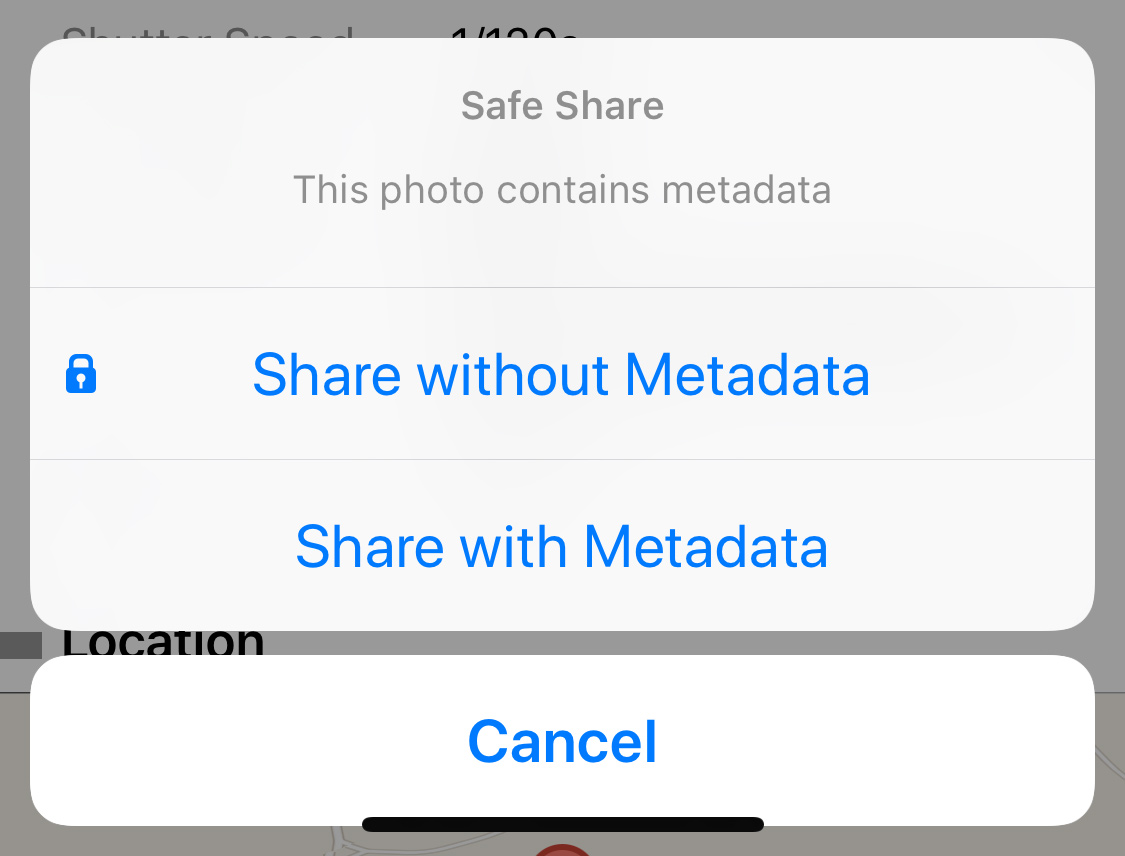The image size is (1125, 856).
Task: Click the word Metadata in the second option
Action: [x=706, y=547]
